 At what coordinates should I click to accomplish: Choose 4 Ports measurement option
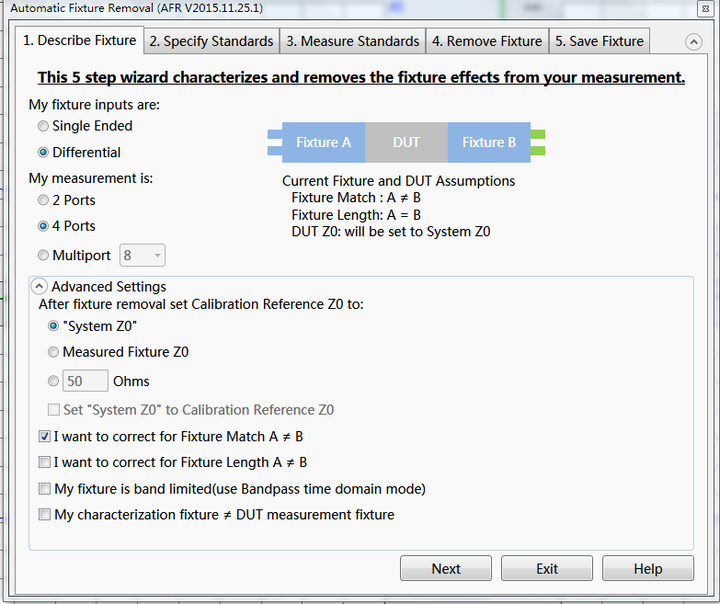pos(43,227)
